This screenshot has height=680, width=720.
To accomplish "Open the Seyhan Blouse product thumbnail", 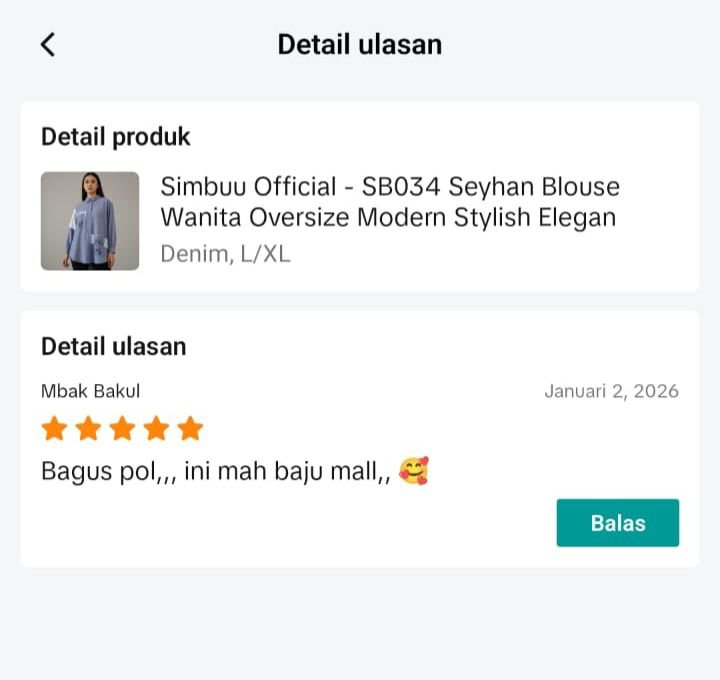I will pos(90,221).
